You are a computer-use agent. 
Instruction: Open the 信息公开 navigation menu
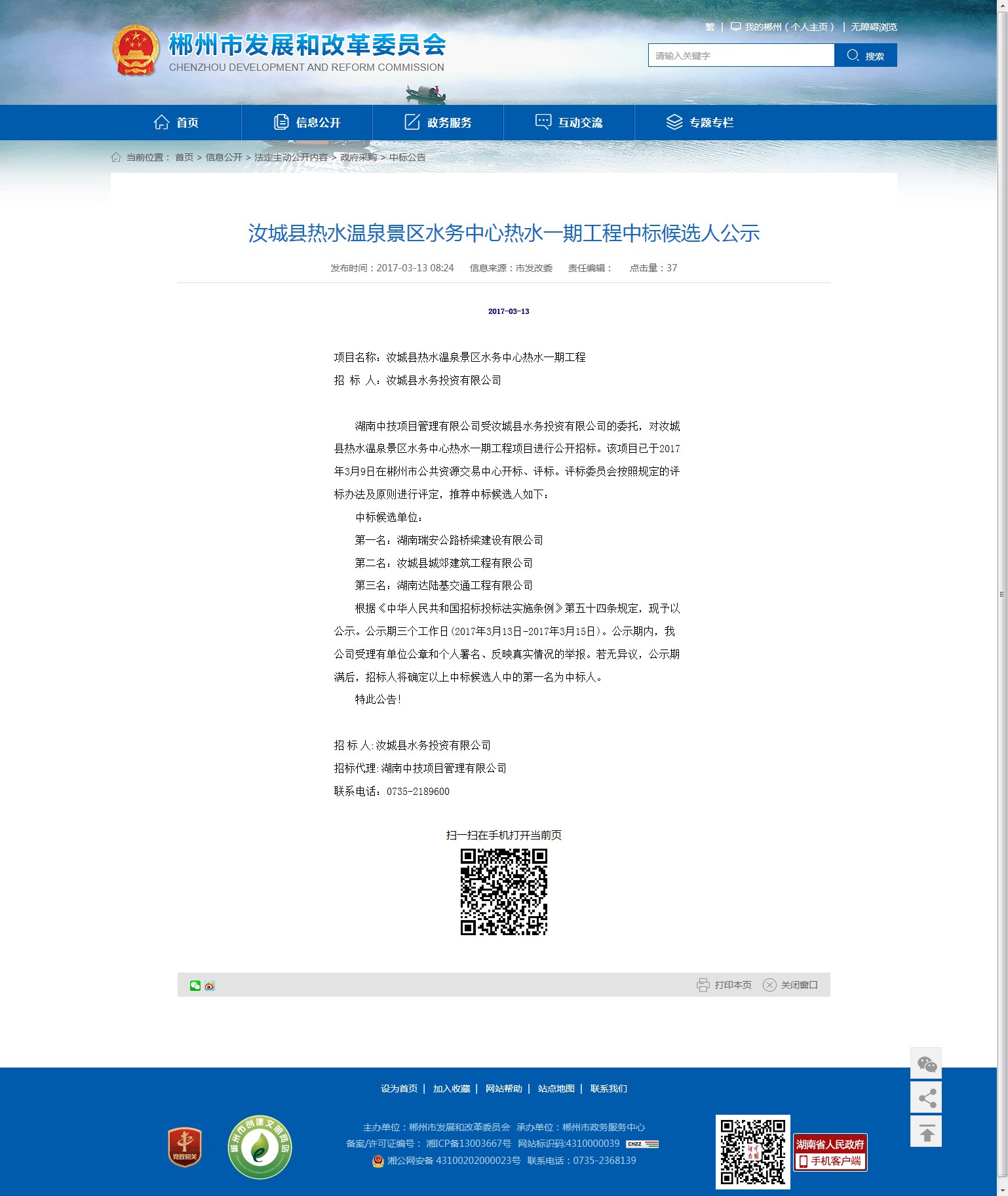click(307, 123)
